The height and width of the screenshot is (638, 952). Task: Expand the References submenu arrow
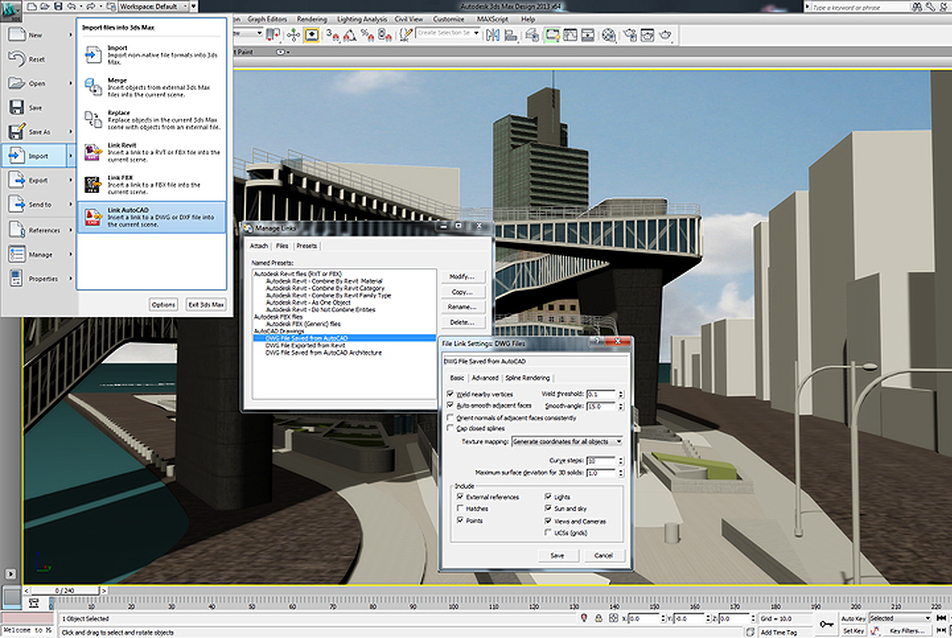tap(70, 230)
